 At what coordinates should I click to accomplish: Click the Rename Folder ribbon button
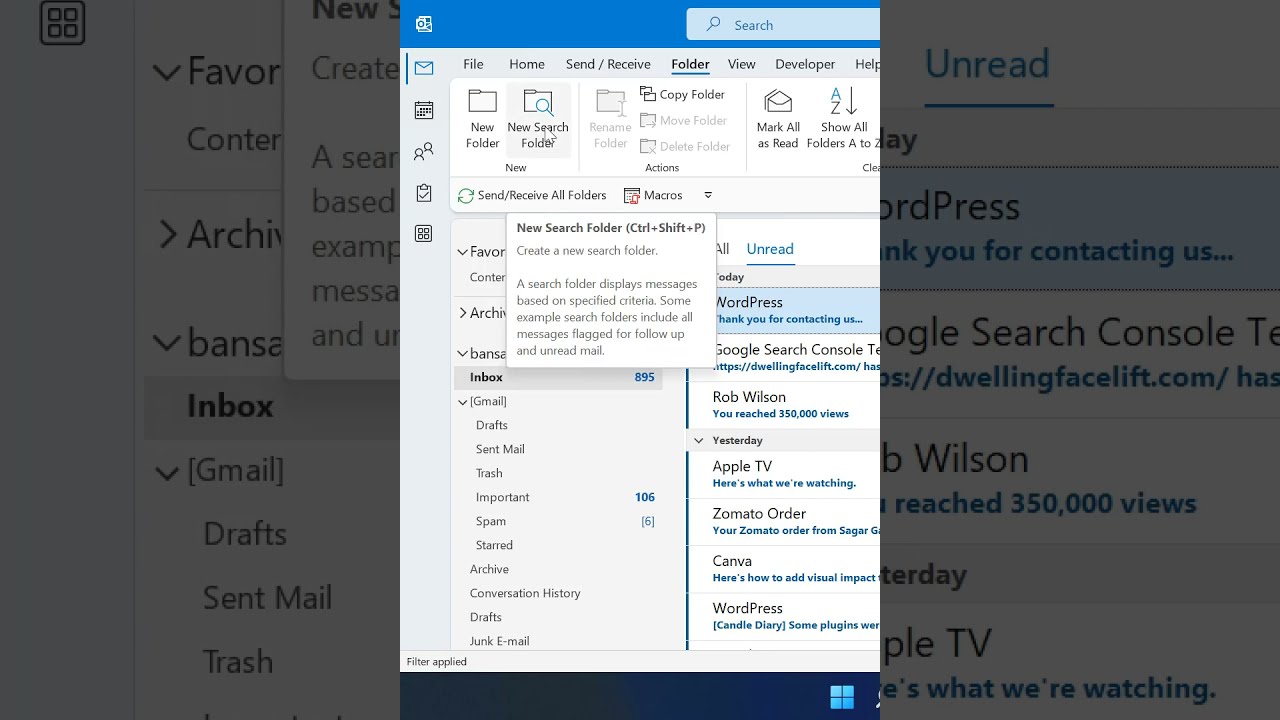click(x=610, y=119)
